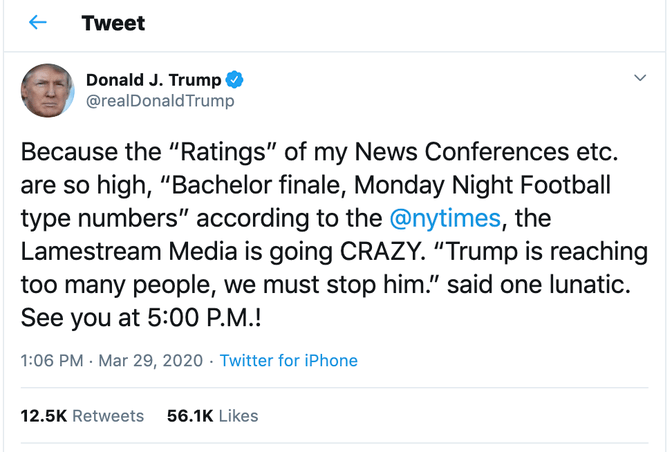The height and width of the screenshot is (452, 672).
Task: Expand the tweet options chevron
Action: (x=640, y=78)
